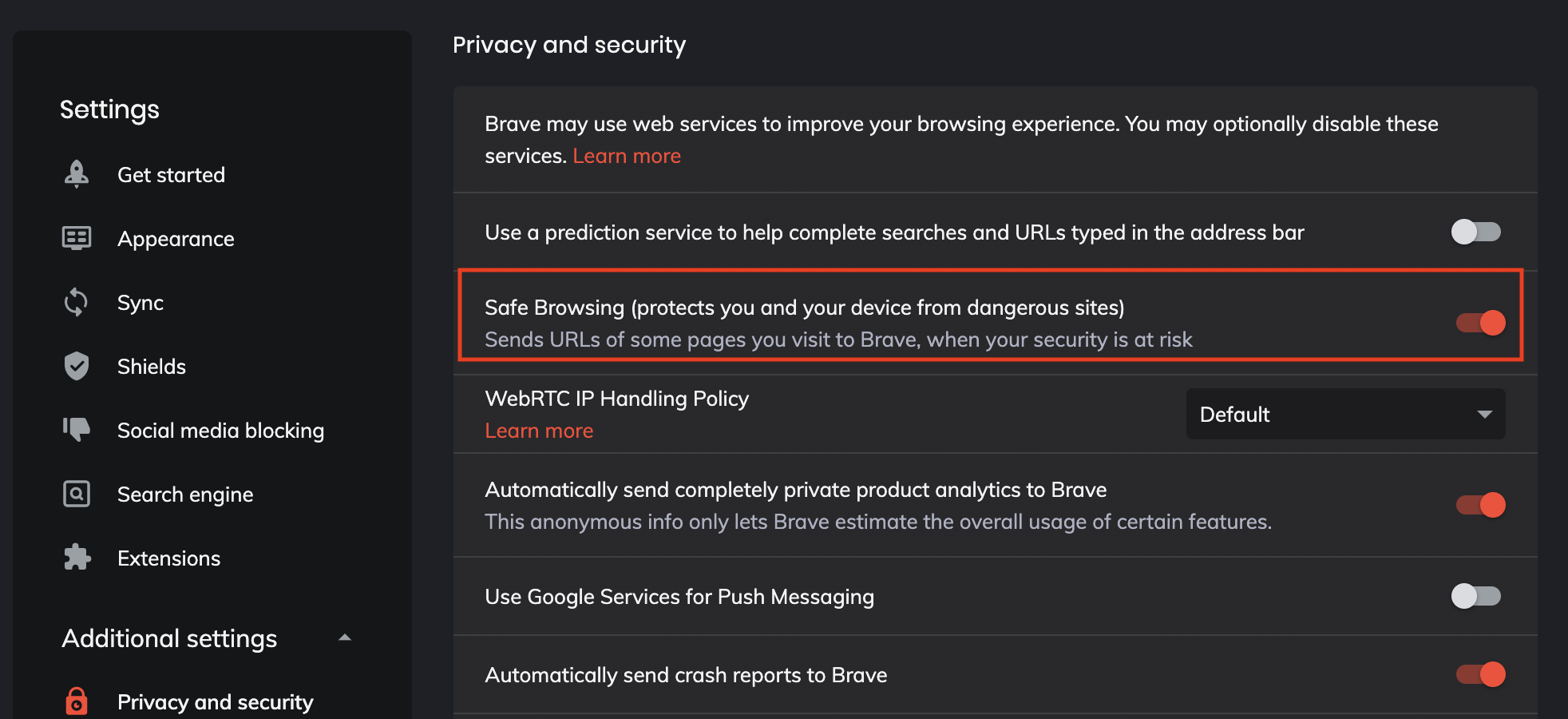Click the Sync arrows icon
This screenshot has height=719, width=1568.
(77, 302)
